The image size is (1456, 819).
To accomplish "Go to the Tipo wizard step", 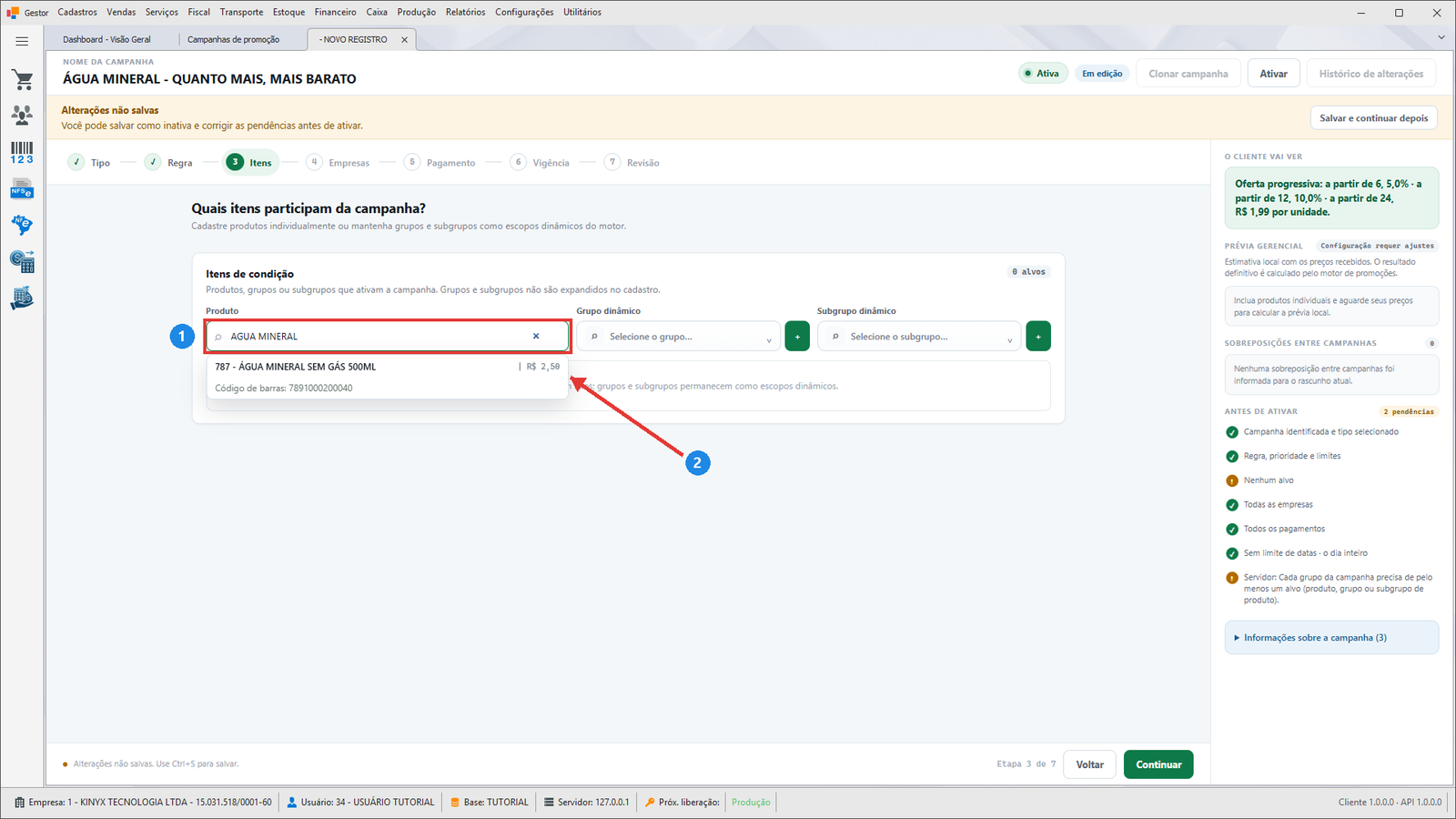I will (x=89, y=162).
